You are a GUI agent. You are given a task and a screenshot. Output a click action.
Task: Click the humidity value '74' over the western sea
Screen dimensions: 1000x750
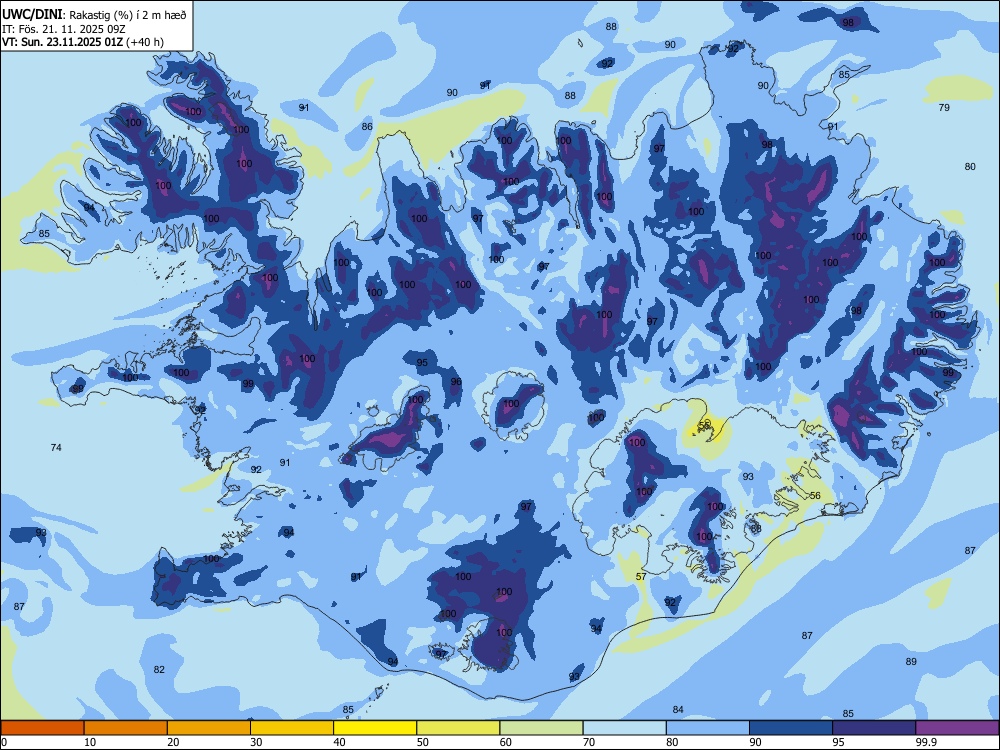[56, 448]
